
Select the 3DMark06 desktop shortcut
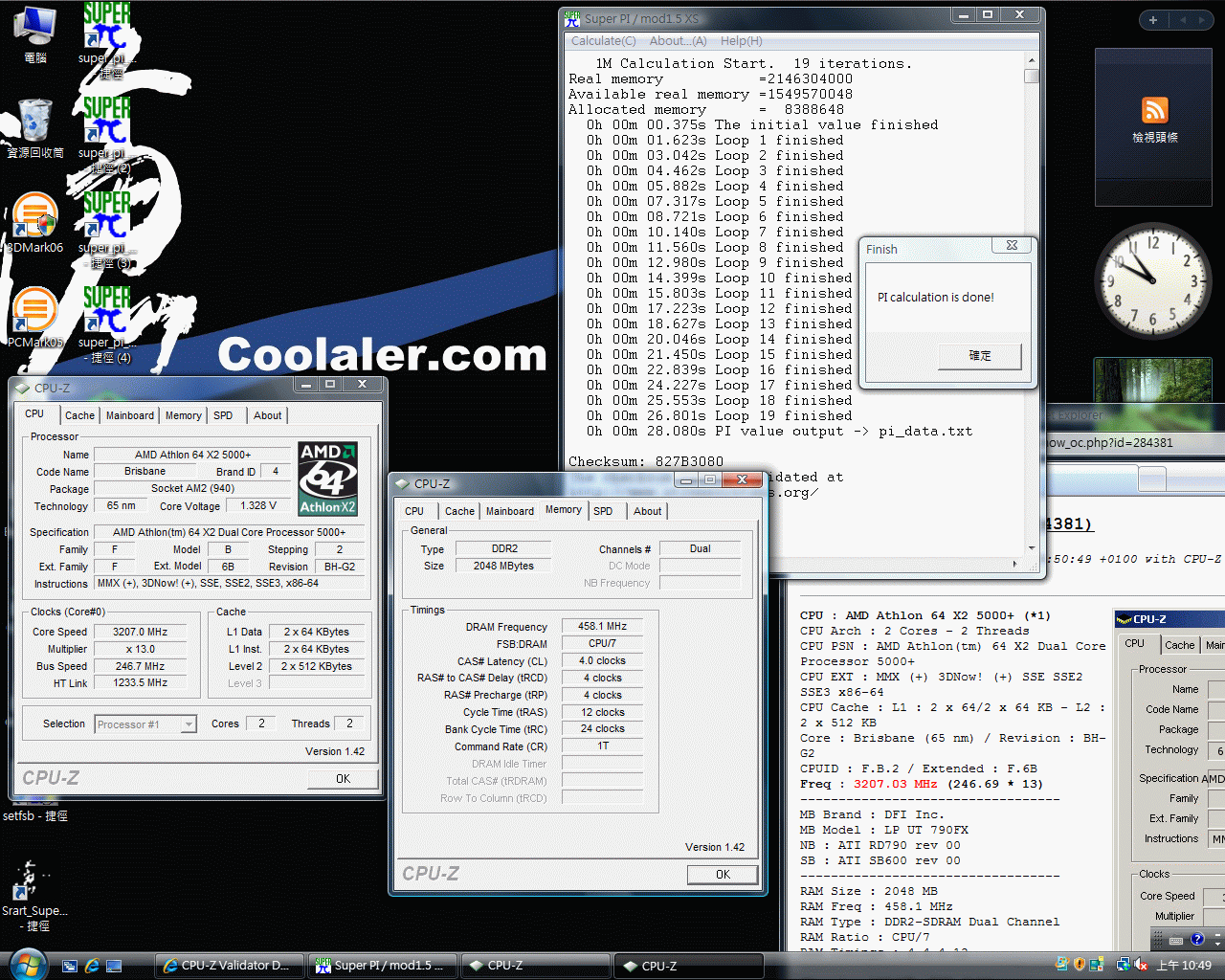pyautogui.click(x=35, y=223)
